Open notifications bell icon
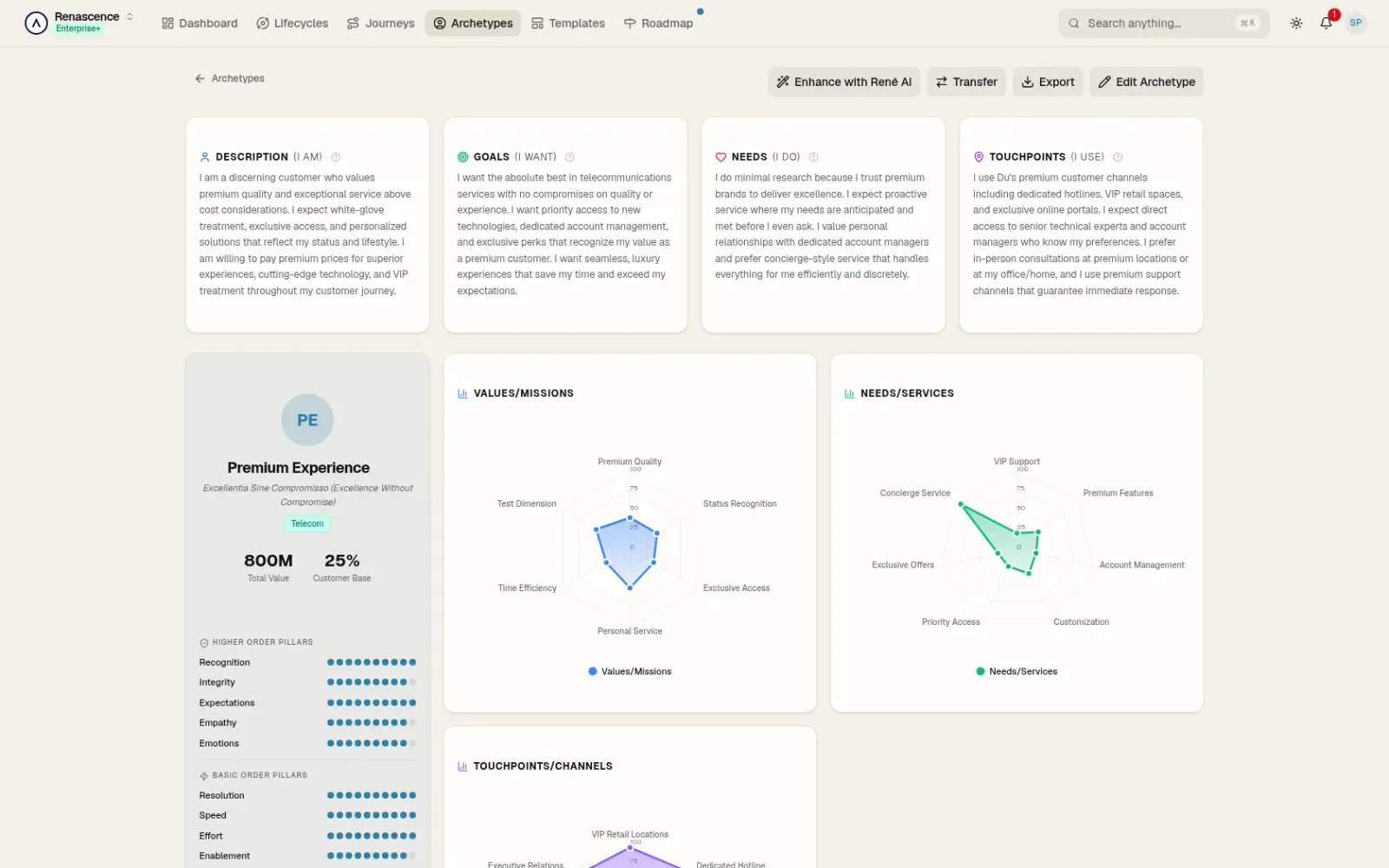The height and width of the screenshot is (868, 1389). tap(1326, 23)
